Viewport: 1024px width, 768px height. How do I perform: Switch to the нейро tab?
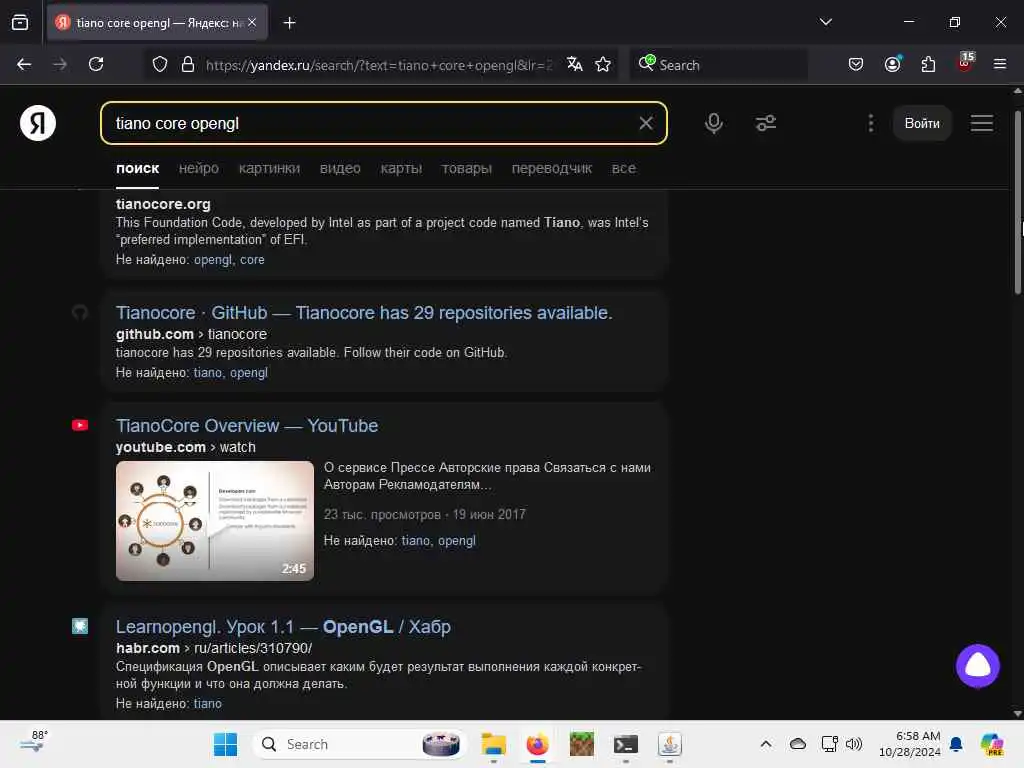pos(199,168)
